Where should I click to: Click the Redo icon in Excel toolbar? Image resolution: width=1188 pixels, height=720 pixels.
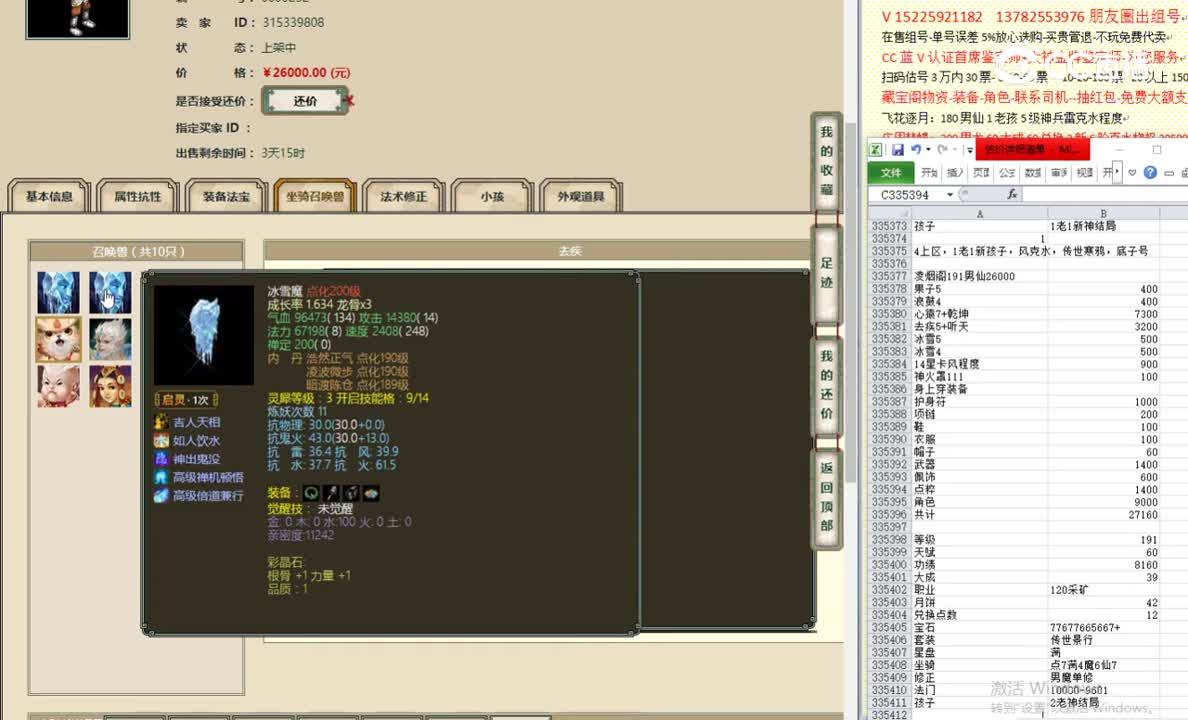[x=944, y=148]
